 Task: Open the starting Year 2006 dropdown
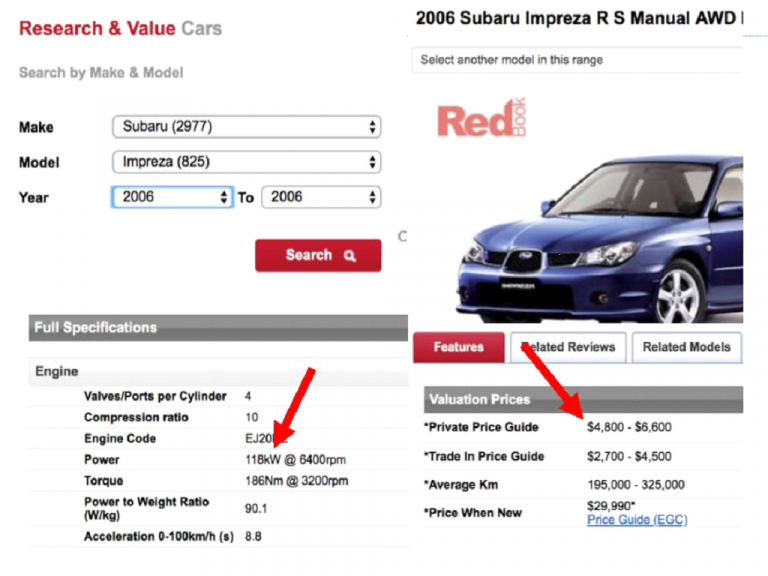point(172,197)
